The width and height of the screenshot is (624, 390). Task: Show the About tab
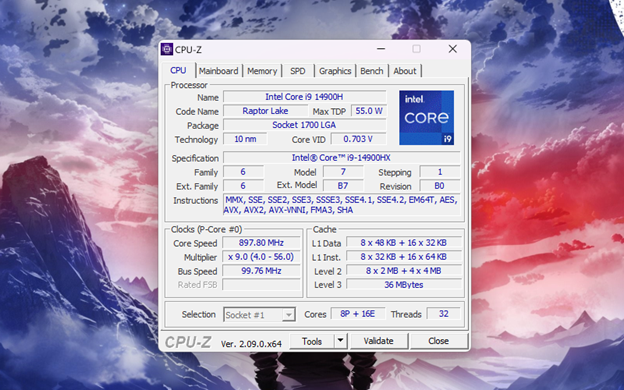[405, 71]
